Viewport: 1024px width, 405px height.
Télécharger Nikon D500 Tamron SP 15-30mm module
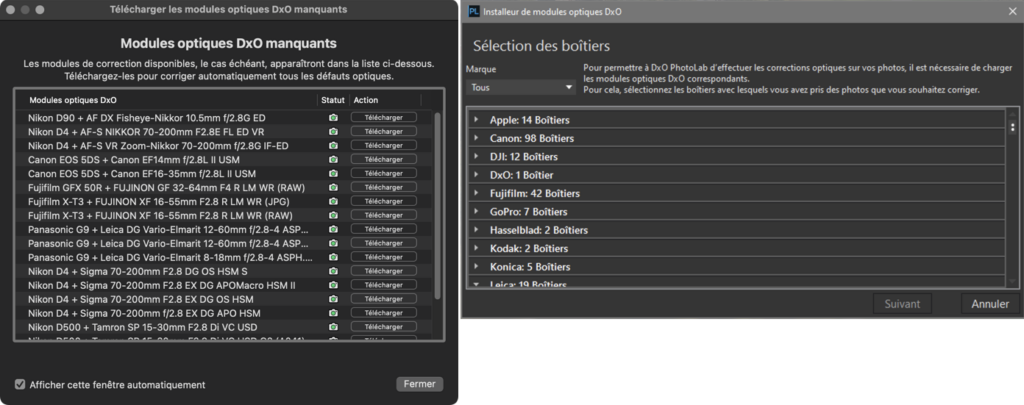(x=383, y=327)
